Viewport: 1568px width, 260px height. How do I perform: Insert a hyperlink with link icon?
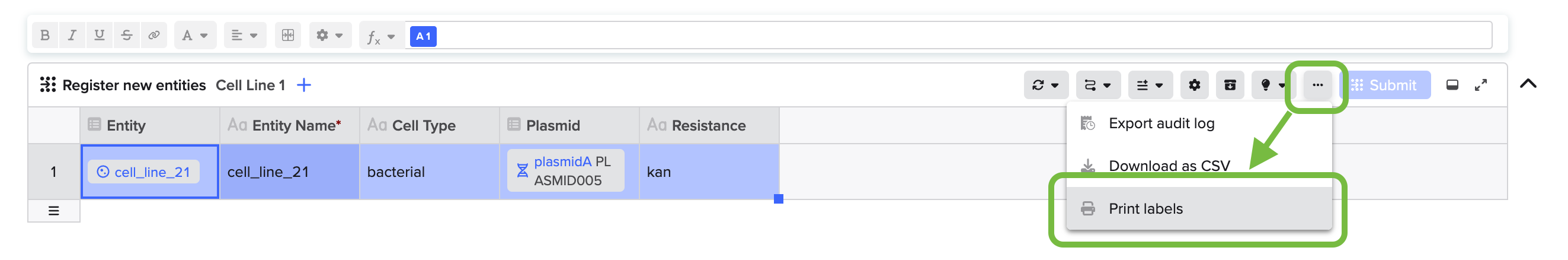[x=154, y=36]
